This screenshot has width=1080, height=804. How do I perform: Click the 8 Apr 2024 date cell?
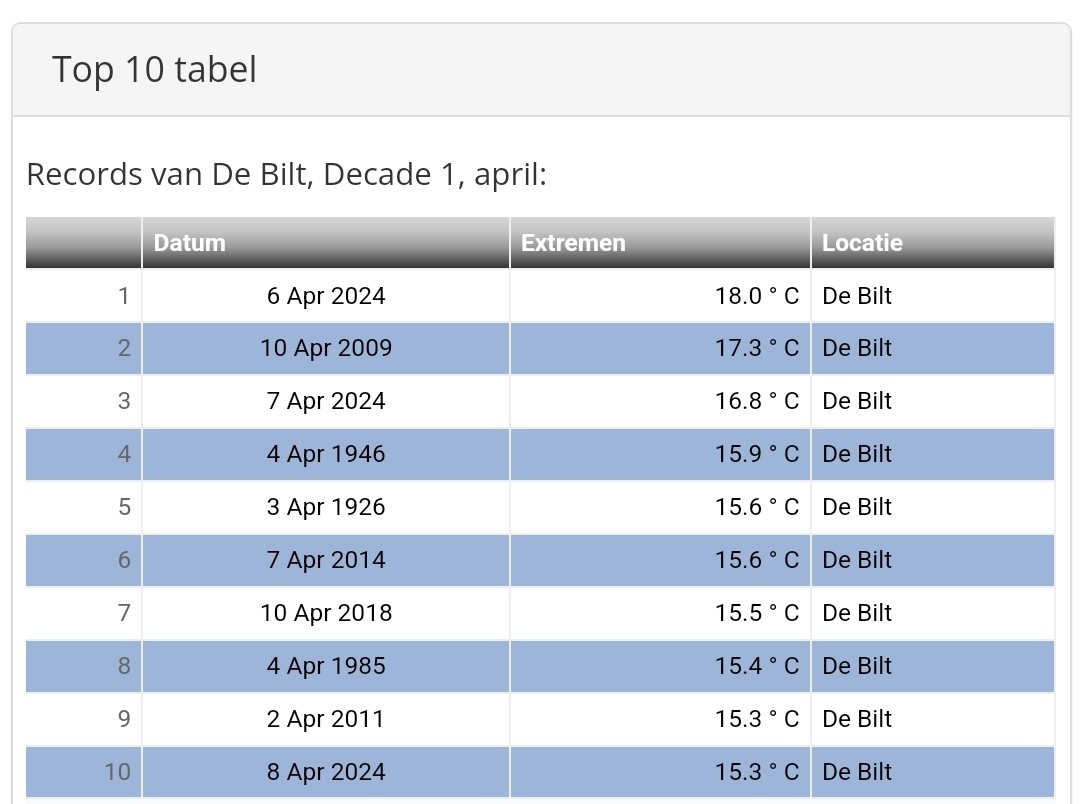click(x=326, y=772)
